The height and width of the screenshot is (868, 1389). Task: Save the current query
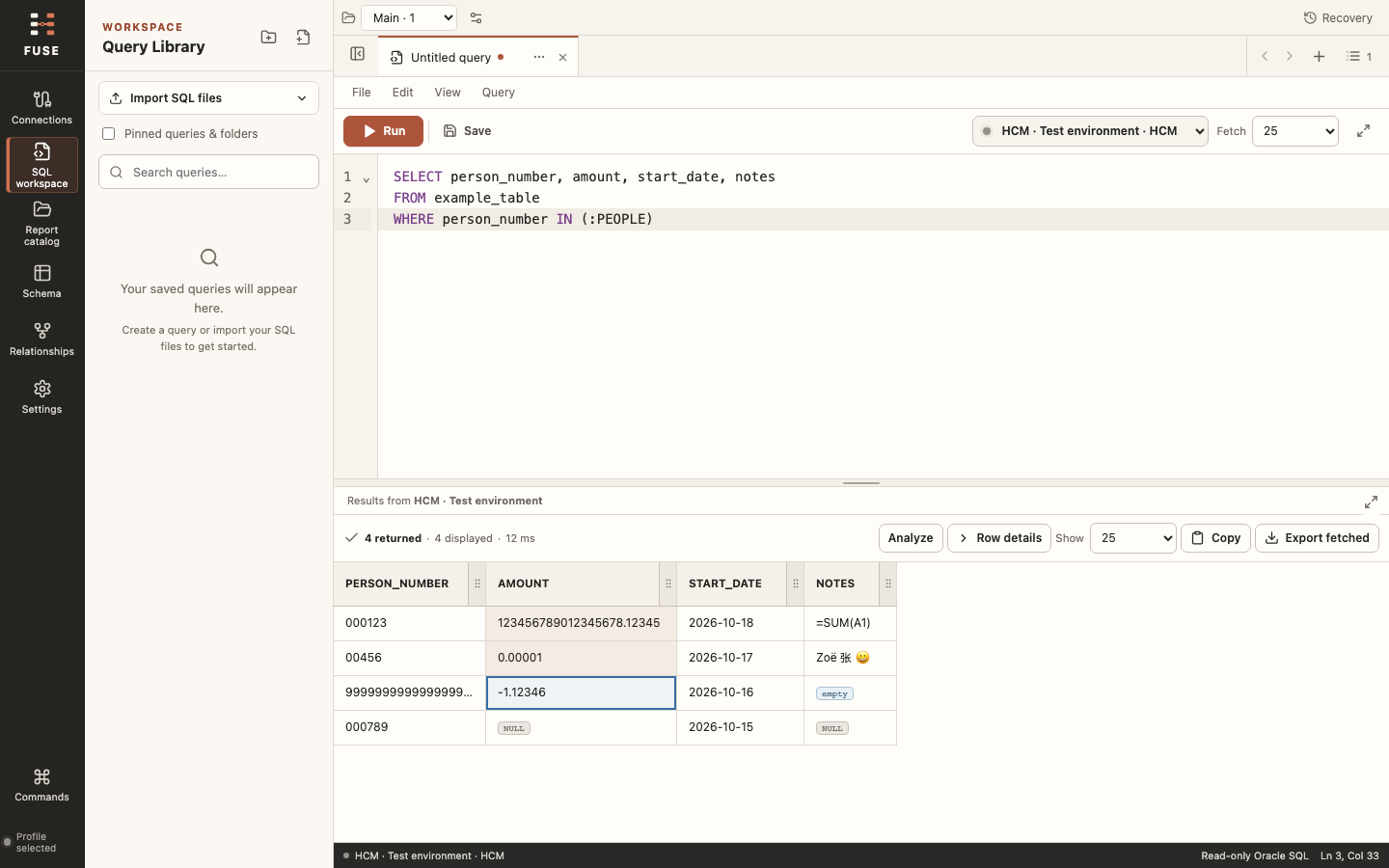click(x=467, y=131)
